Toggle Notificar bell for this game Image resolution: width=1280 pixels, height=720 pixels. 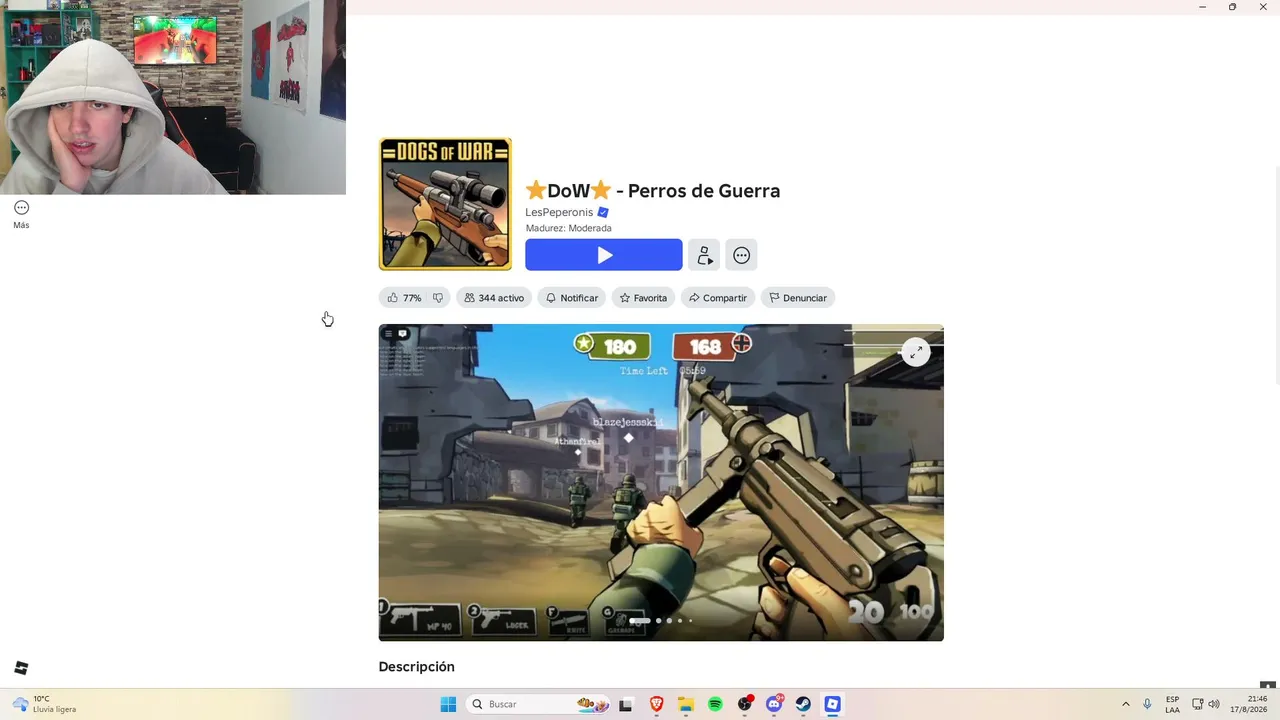(572, 298)
